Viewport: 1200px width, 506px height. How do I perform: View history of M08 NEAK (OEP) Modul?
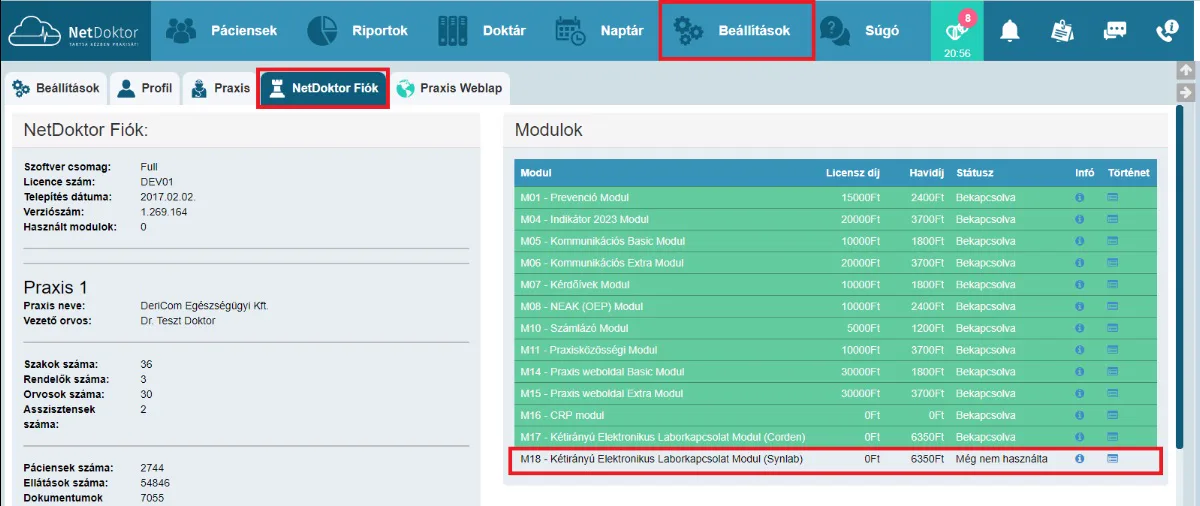click(1112, 306)
